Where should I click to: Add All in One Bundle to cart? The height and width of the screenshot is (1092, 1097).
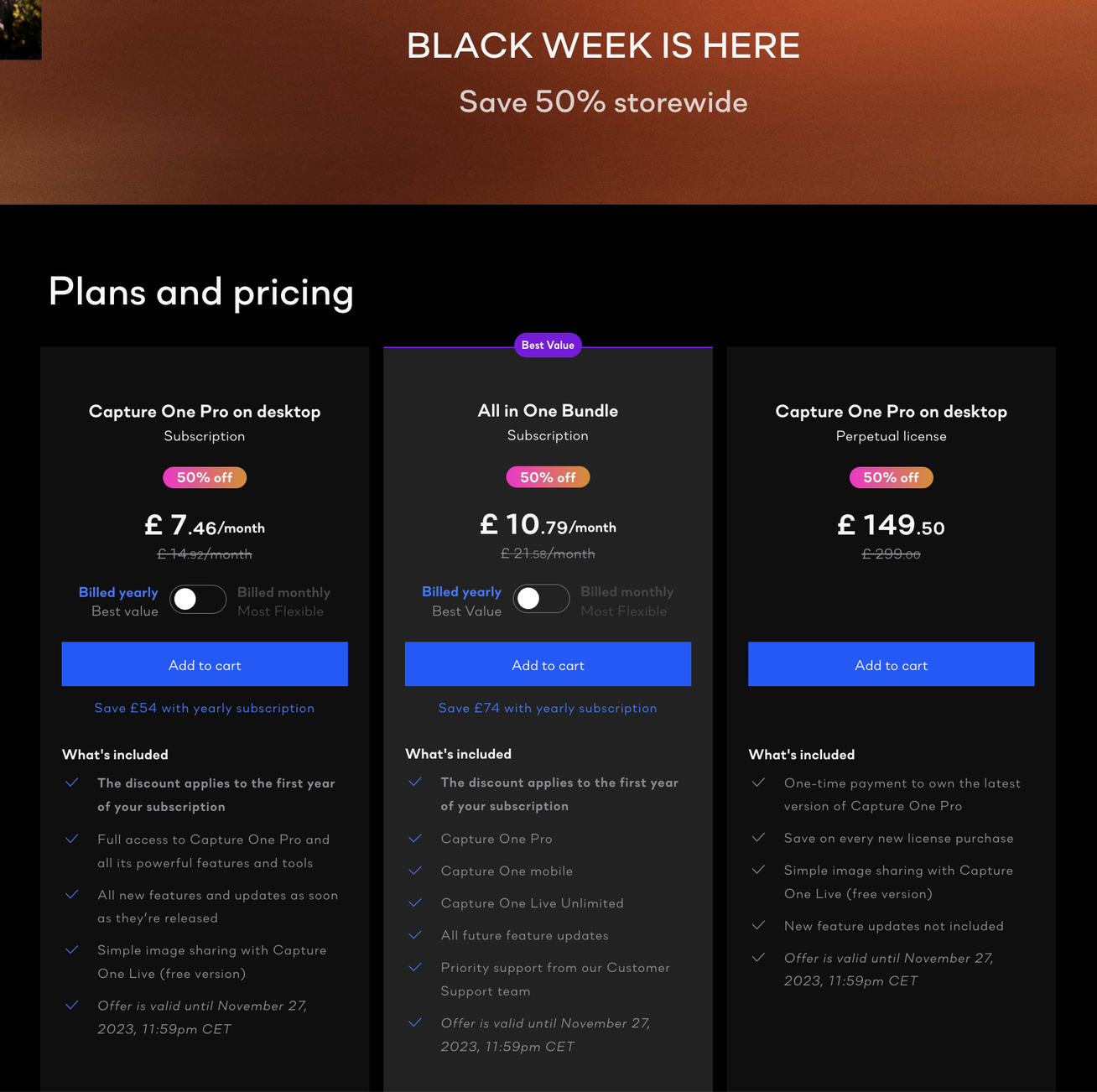pos(548,664)
